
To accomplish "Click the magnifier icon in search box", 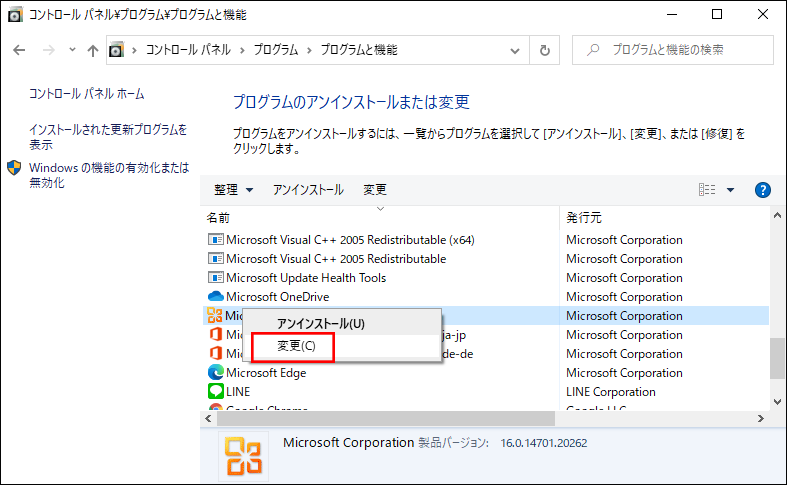I will click(594, 50).
